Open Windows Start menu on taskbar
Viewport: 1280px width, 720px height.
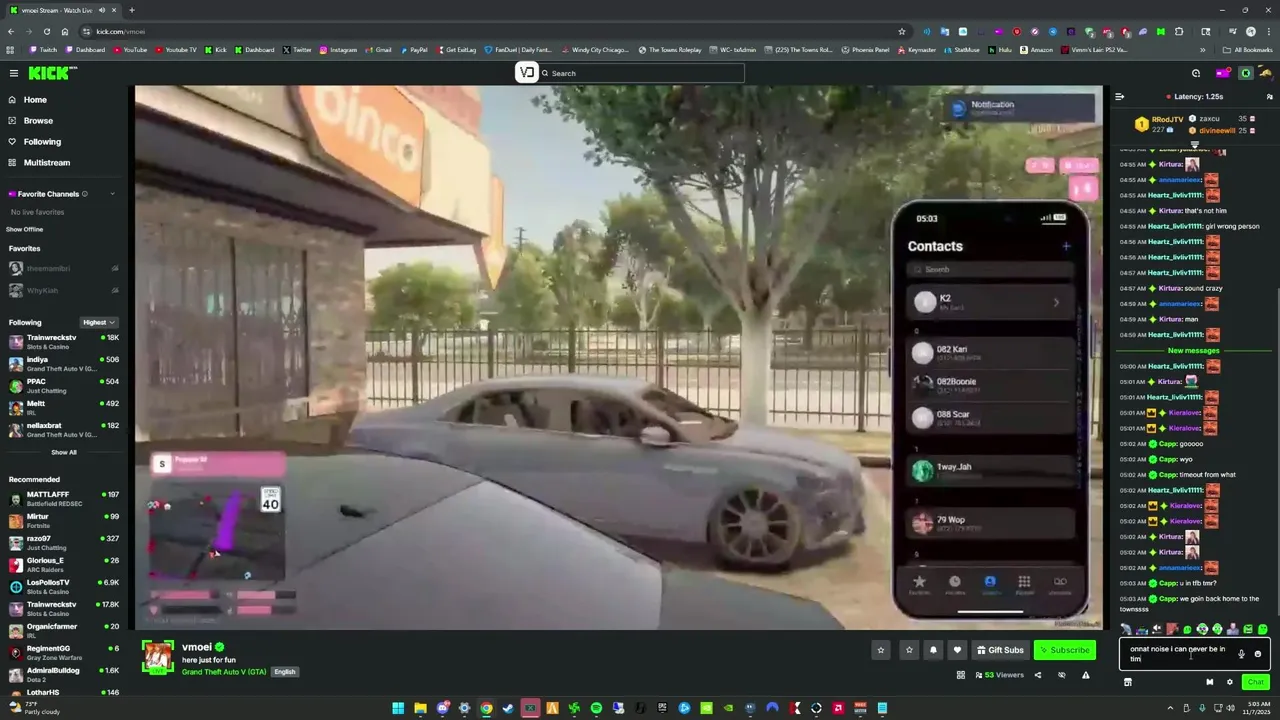click(398, 708)
